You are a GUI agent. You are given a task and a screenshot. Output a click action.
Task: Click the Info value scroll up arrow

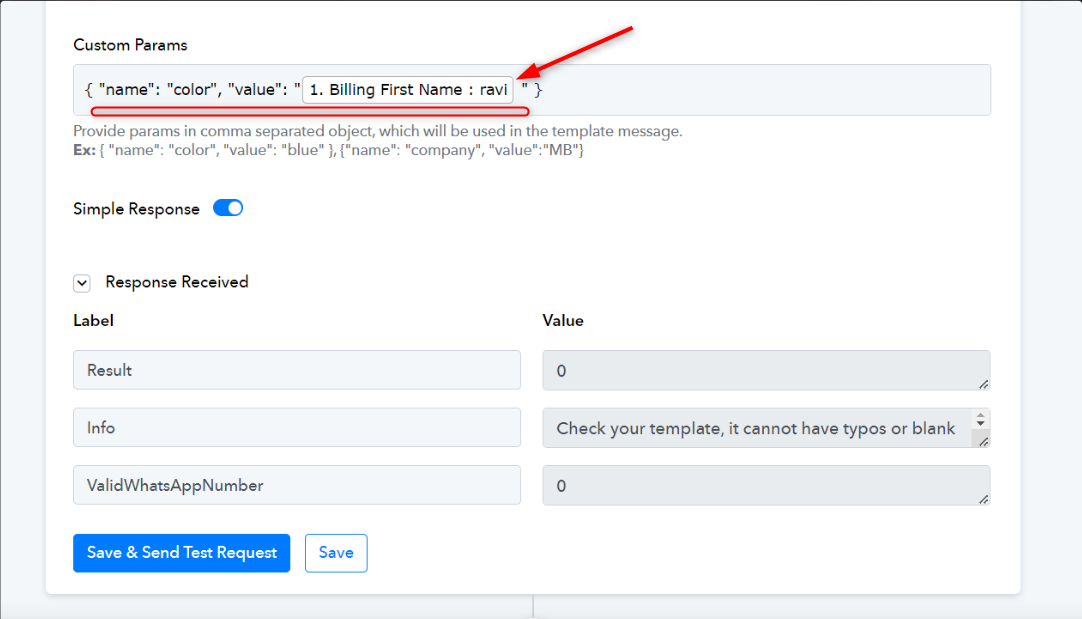981,415
